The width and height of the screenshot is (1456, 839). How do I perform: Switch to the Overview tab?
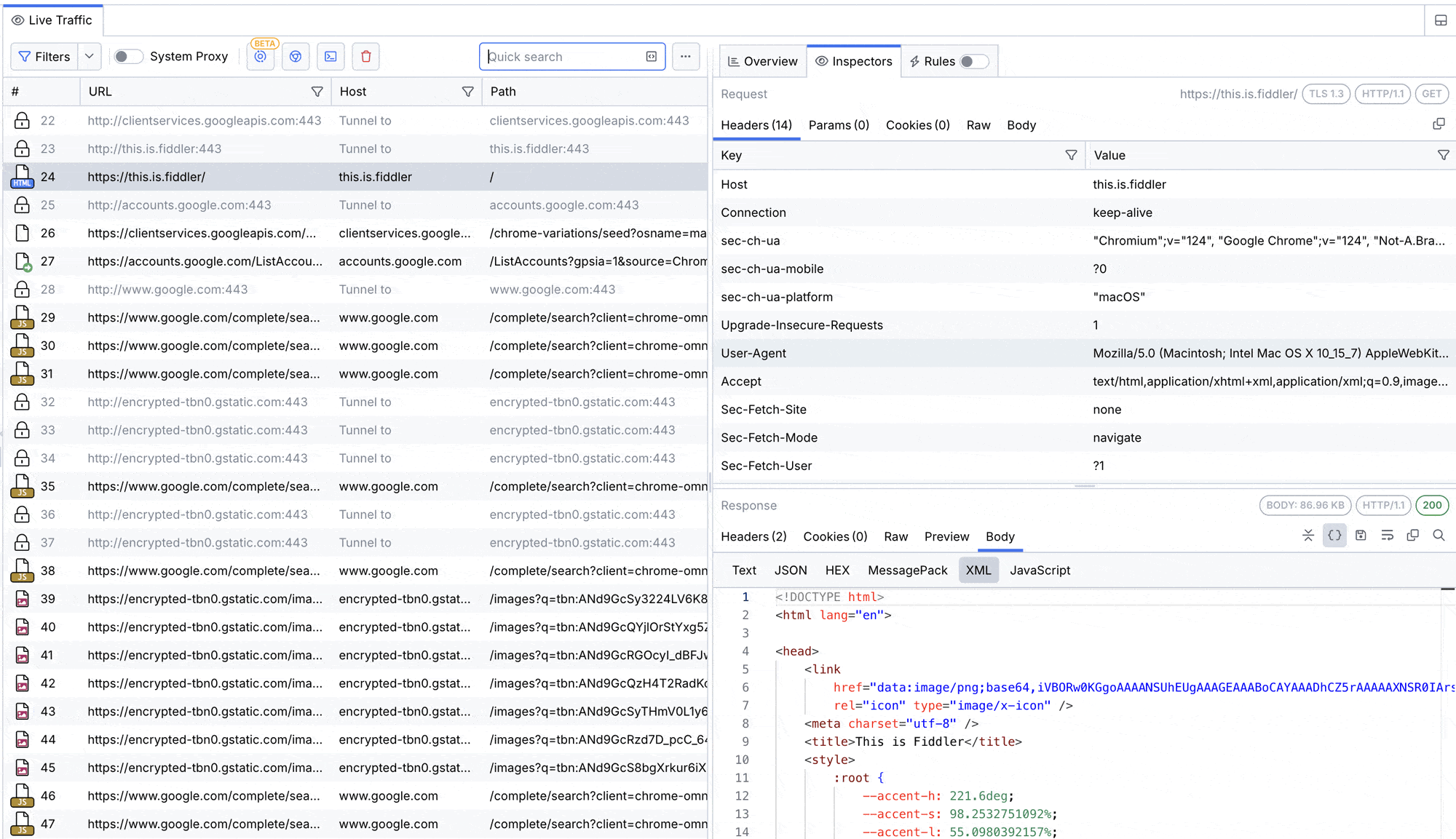(762, 61)
